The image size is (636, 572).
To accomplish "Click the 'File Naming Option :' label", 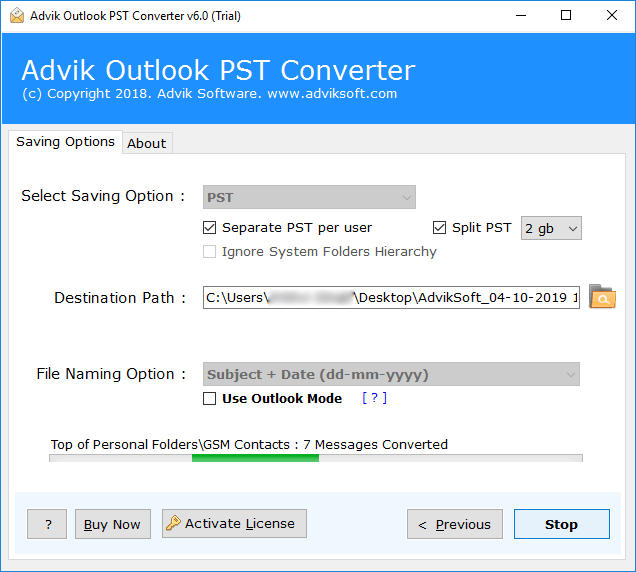I will click(x=111, y=374).
